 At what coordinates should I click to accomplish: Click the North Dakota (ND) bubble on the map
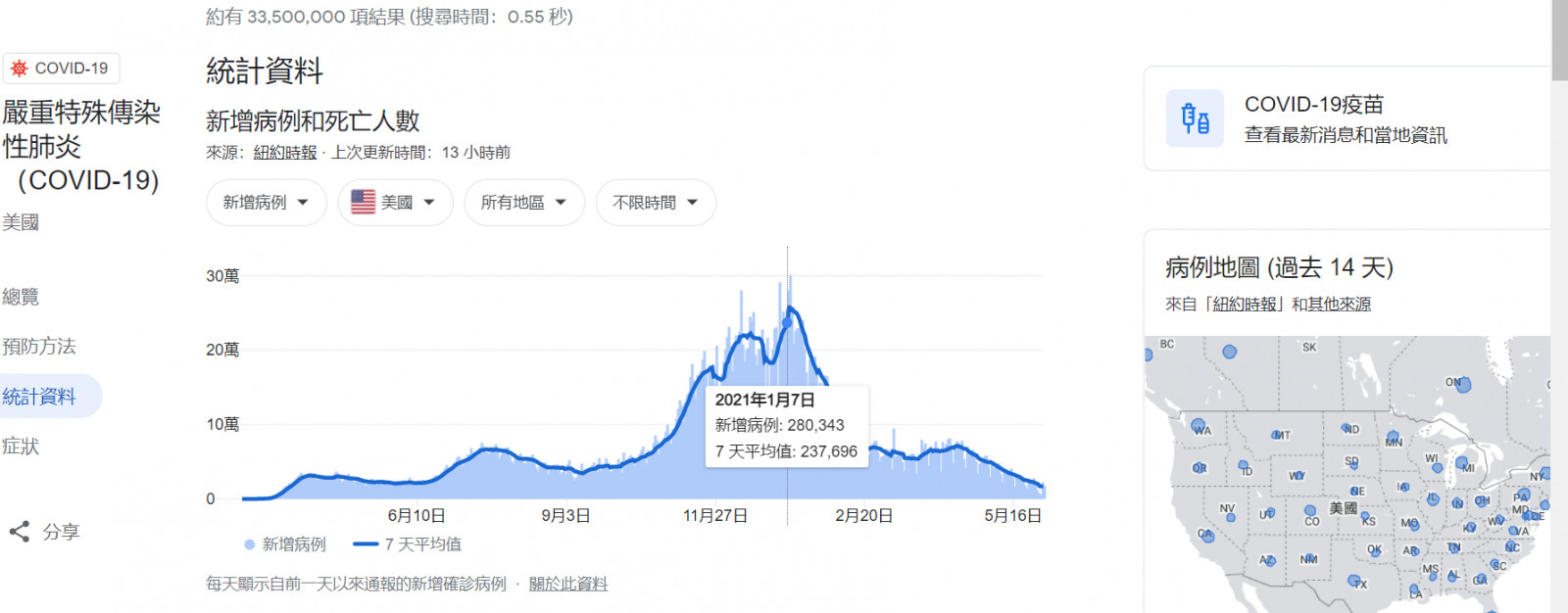pyautogui.click(x=1347, y=427)
